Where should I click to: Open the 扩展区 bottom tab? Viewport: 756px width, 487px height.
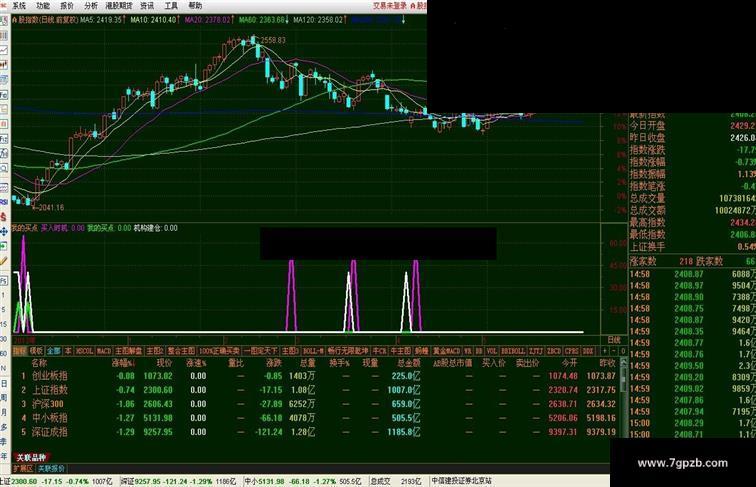tap(23, 468)
